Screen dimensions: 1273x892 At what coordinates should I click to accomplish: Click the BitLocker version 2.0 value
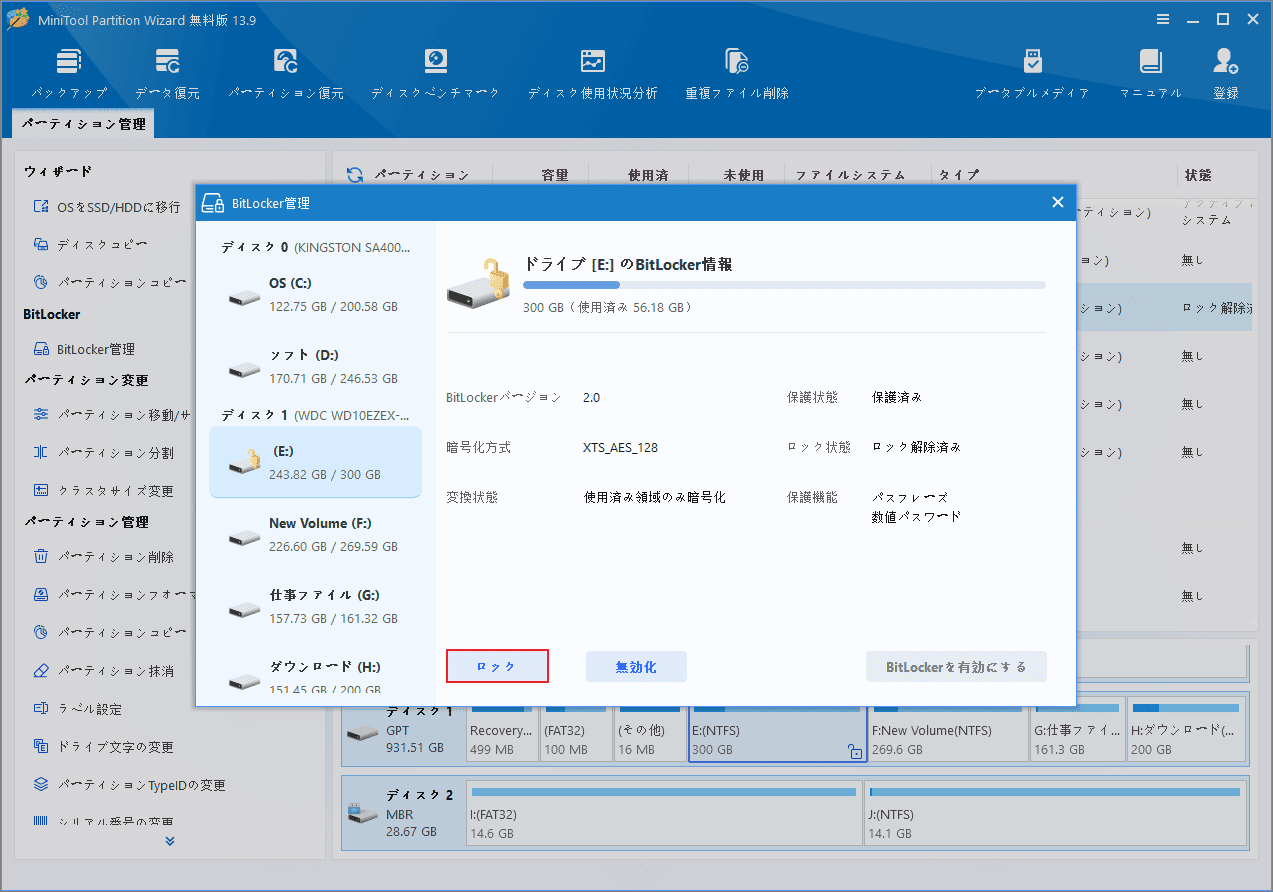591,397
